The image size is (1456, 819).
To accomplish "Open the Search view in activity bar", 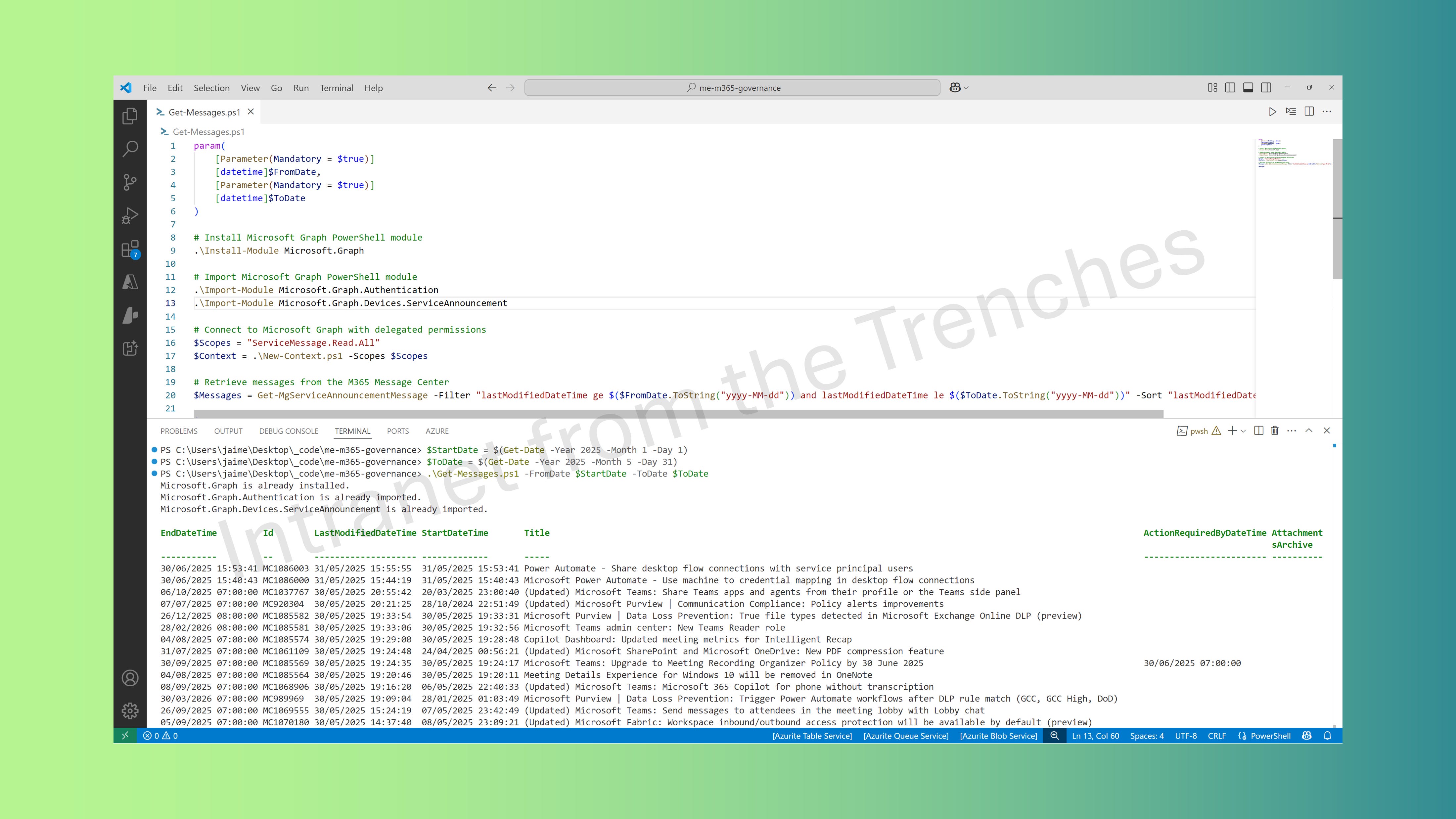I will pyautogui.click(x=130, y=149).
